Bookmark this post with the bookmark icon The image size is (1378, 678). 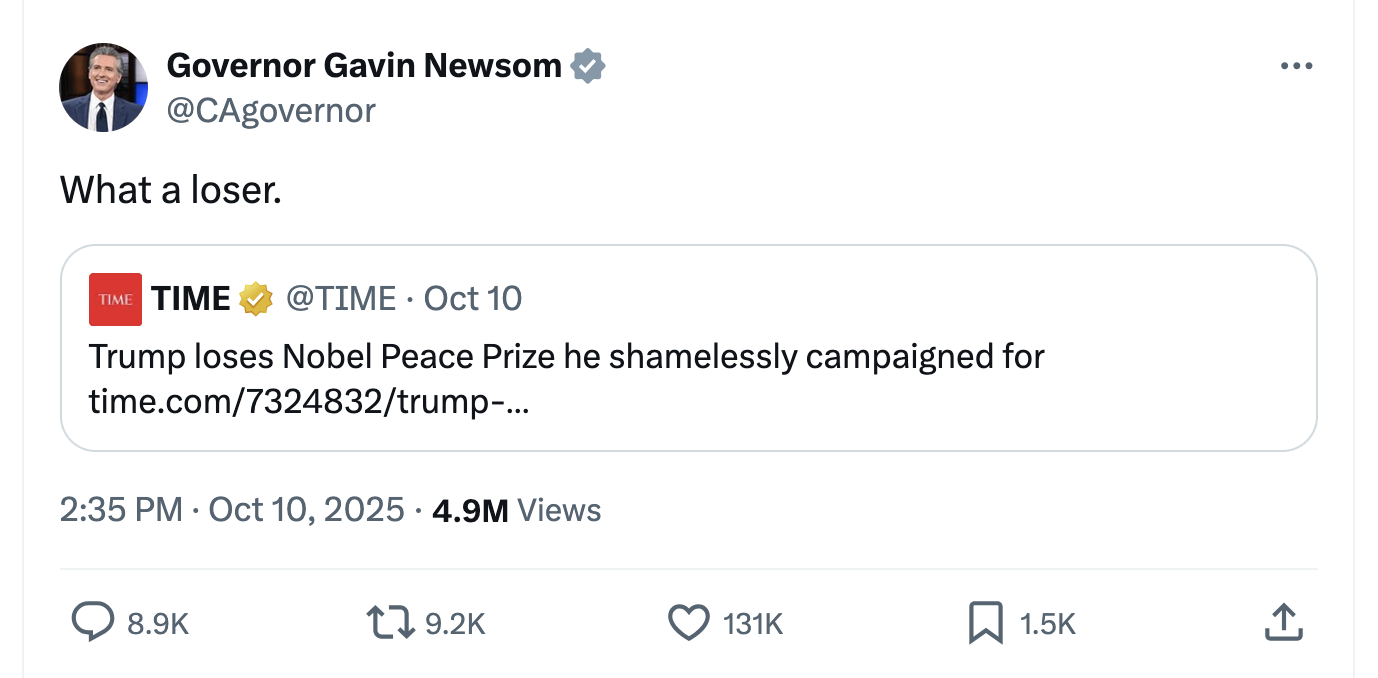pos(985,623)
